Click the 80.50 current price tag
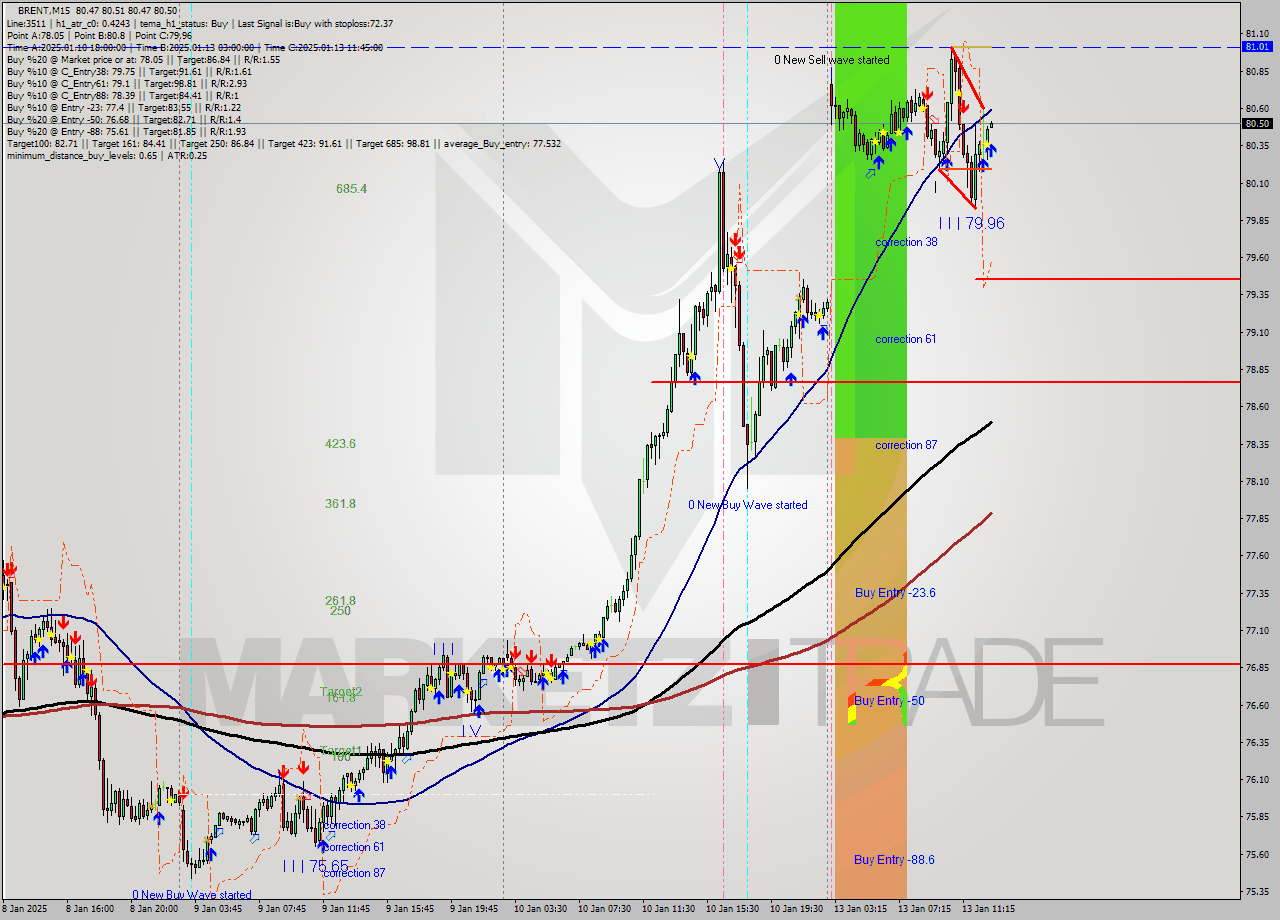Screen dimensions: 1280x920 pyautogui.click(x=1257, y=123)
